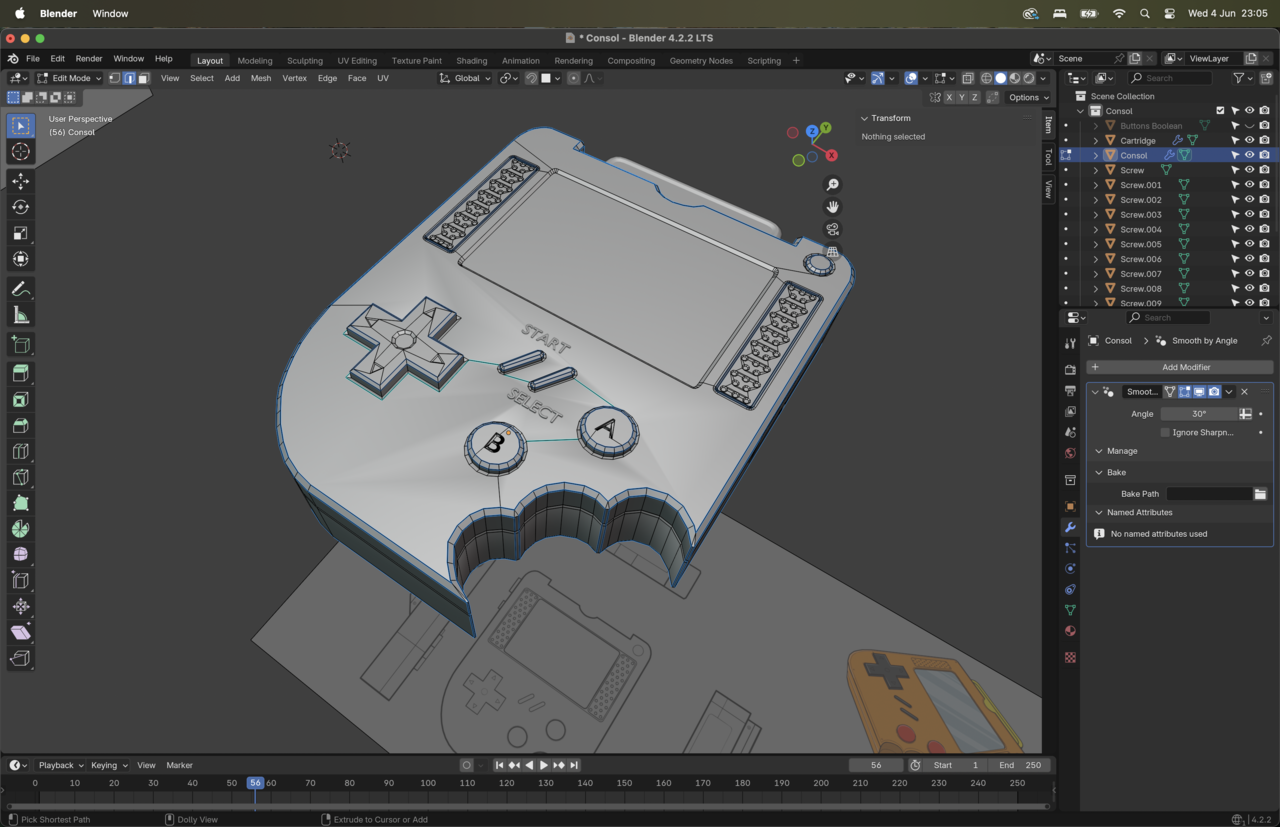
Task: Adjust the Angle 30° slider field
Action: [x=1198, y=414]
